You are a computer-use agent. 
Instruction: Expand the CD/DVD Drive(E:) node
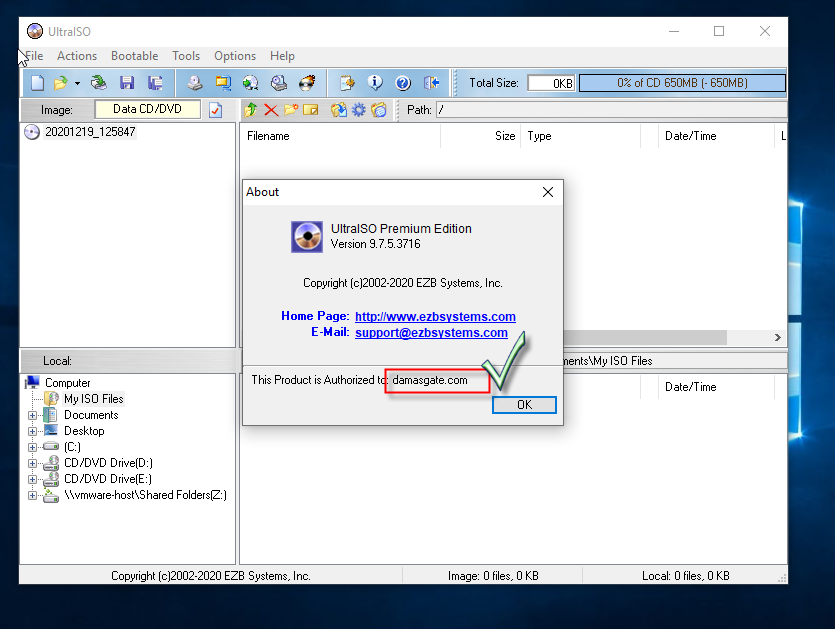click(x=32, y=479)
